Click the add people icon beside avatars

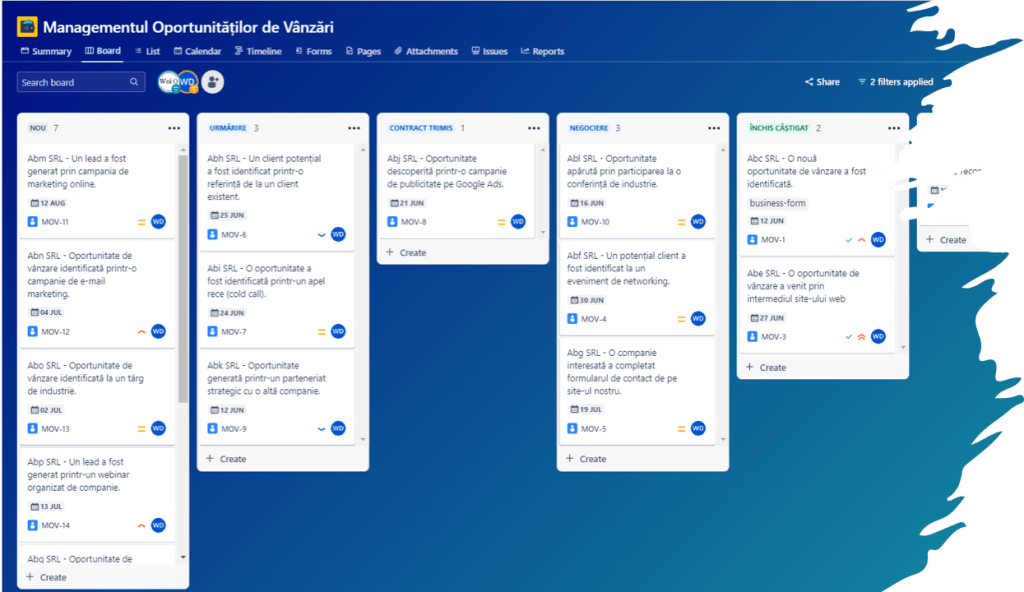(x=212, y=82)
